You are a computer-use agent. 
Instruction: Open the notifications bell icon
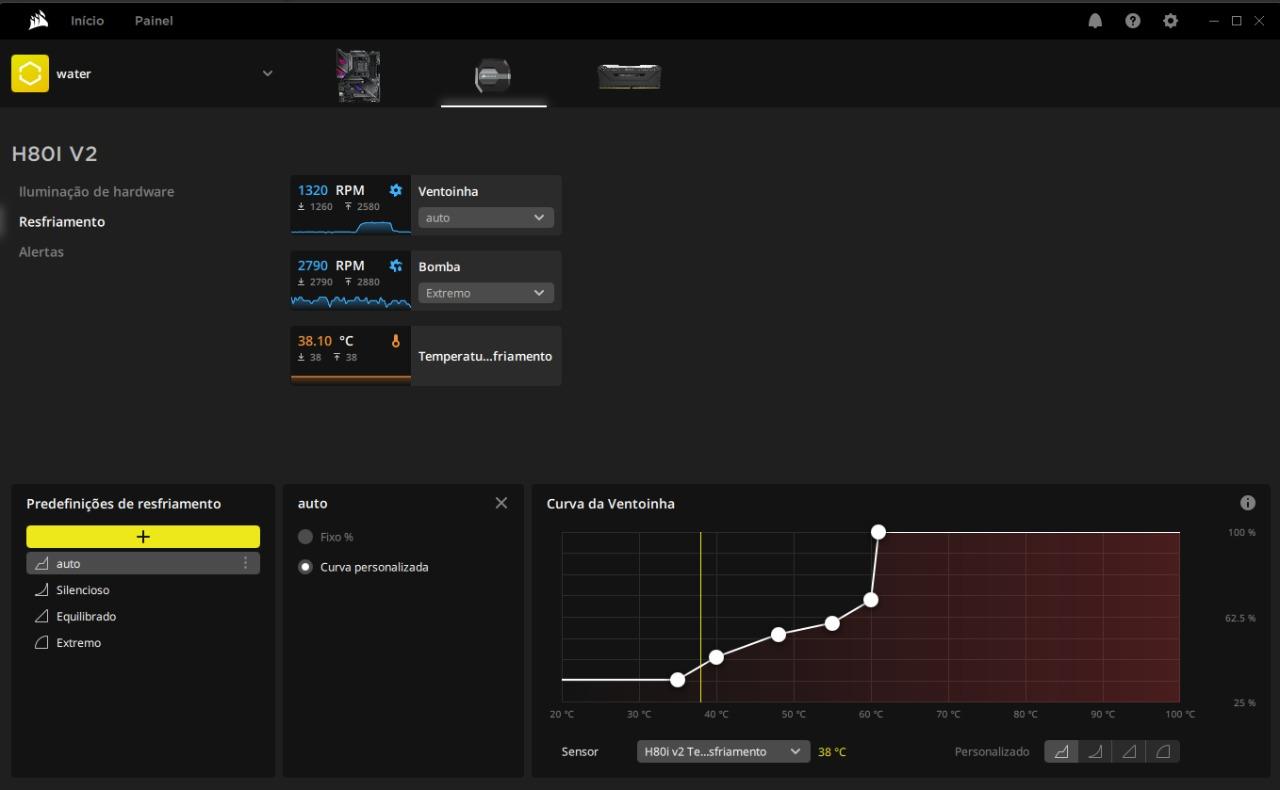(1095, 21)
